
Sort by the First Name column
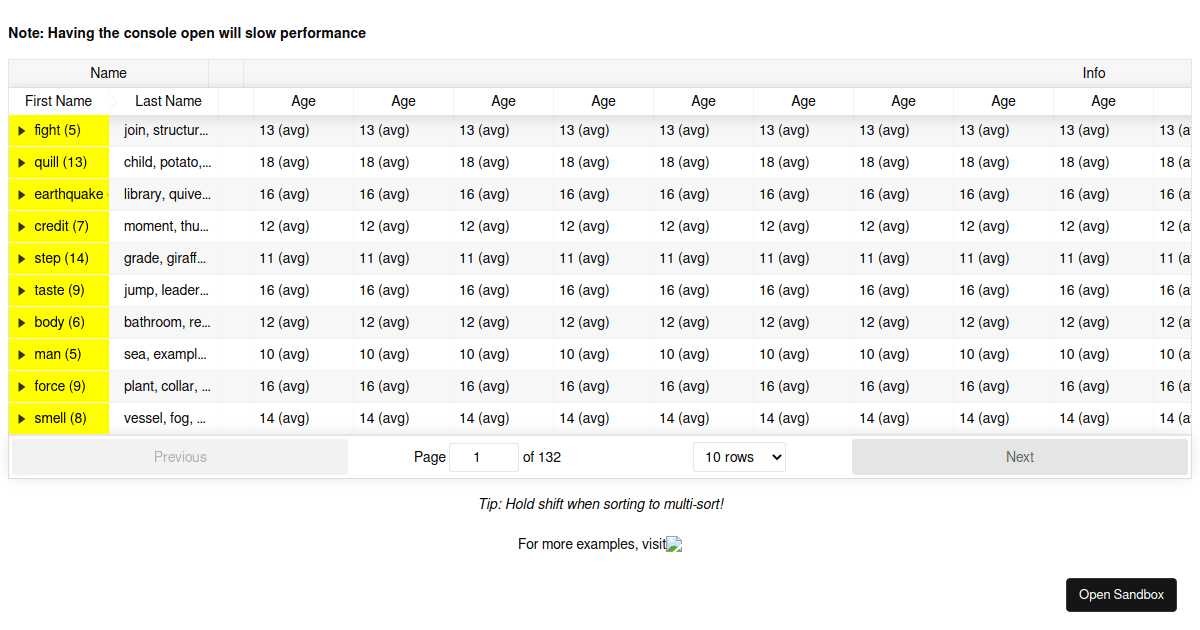(x=58, y=101)
